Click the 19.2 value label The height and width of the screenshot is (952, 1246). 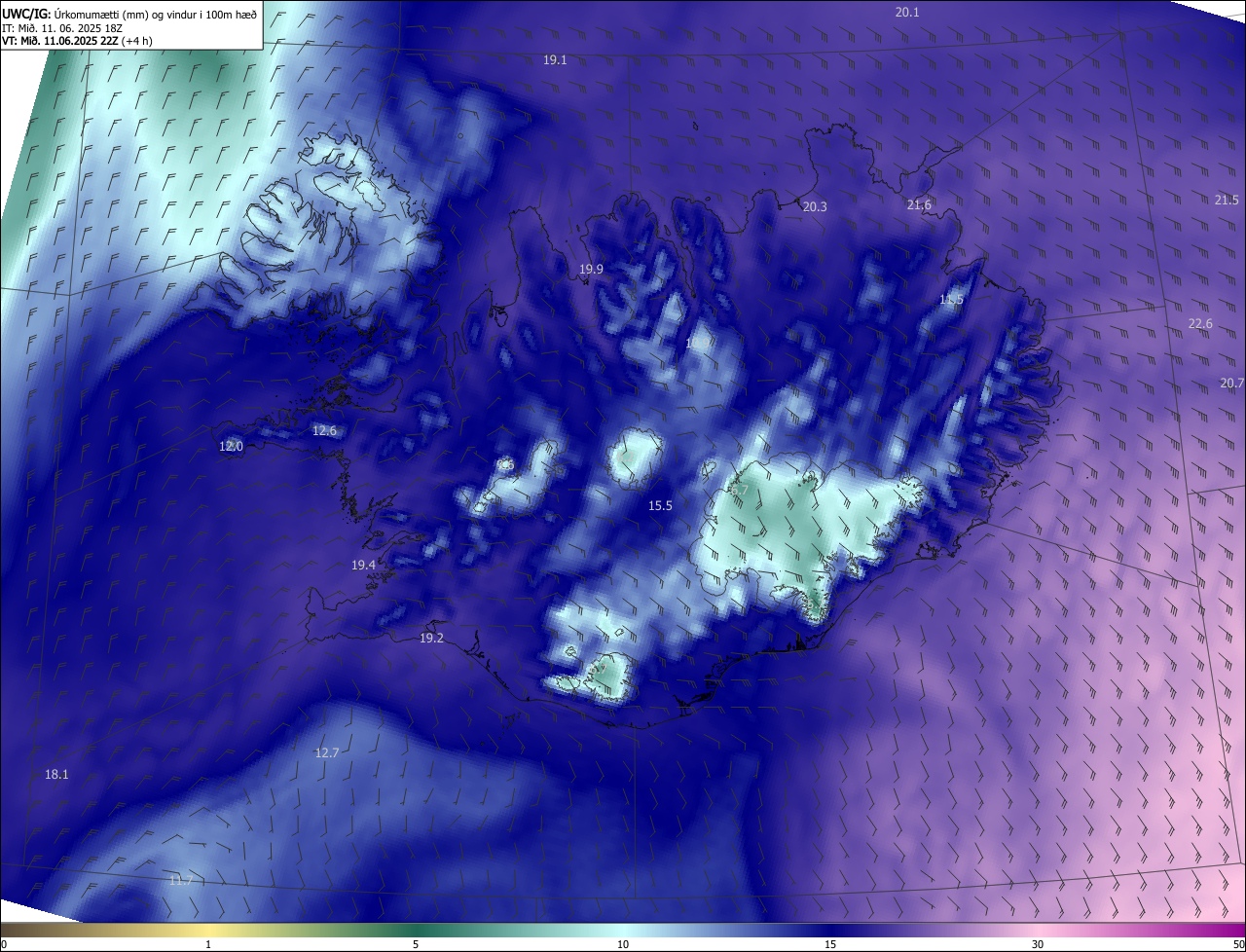pyautogui.click(x=431, y=638)
